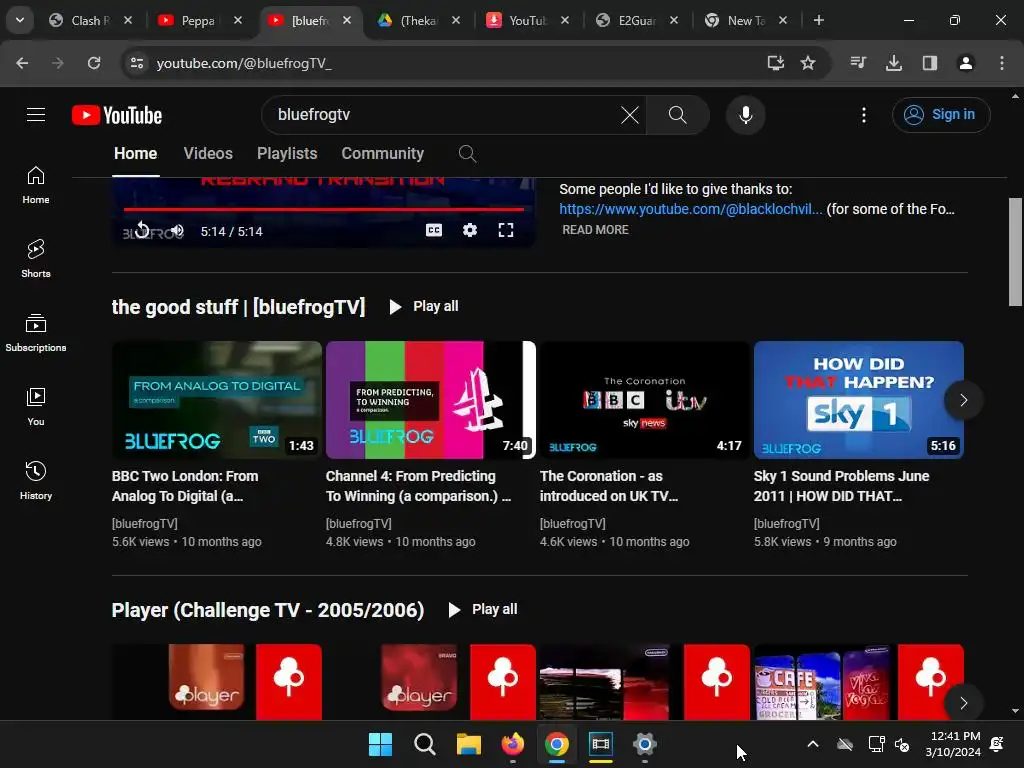The width and height of the screenshot is (1024, 768).
Task: View site information icon in address bar
Action: pyautogui.click(x=136, y=63)
